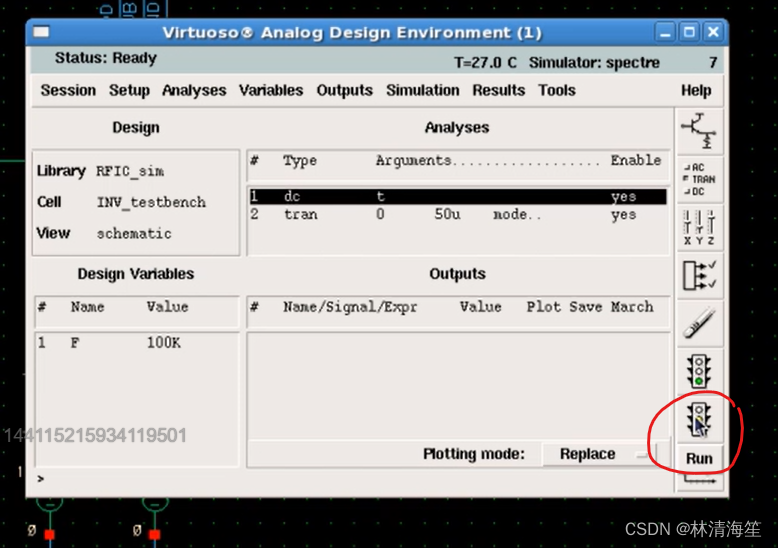Click the T=27.0 C temperature text
Viewport: 778px width, 548px height.
(485, 63)
